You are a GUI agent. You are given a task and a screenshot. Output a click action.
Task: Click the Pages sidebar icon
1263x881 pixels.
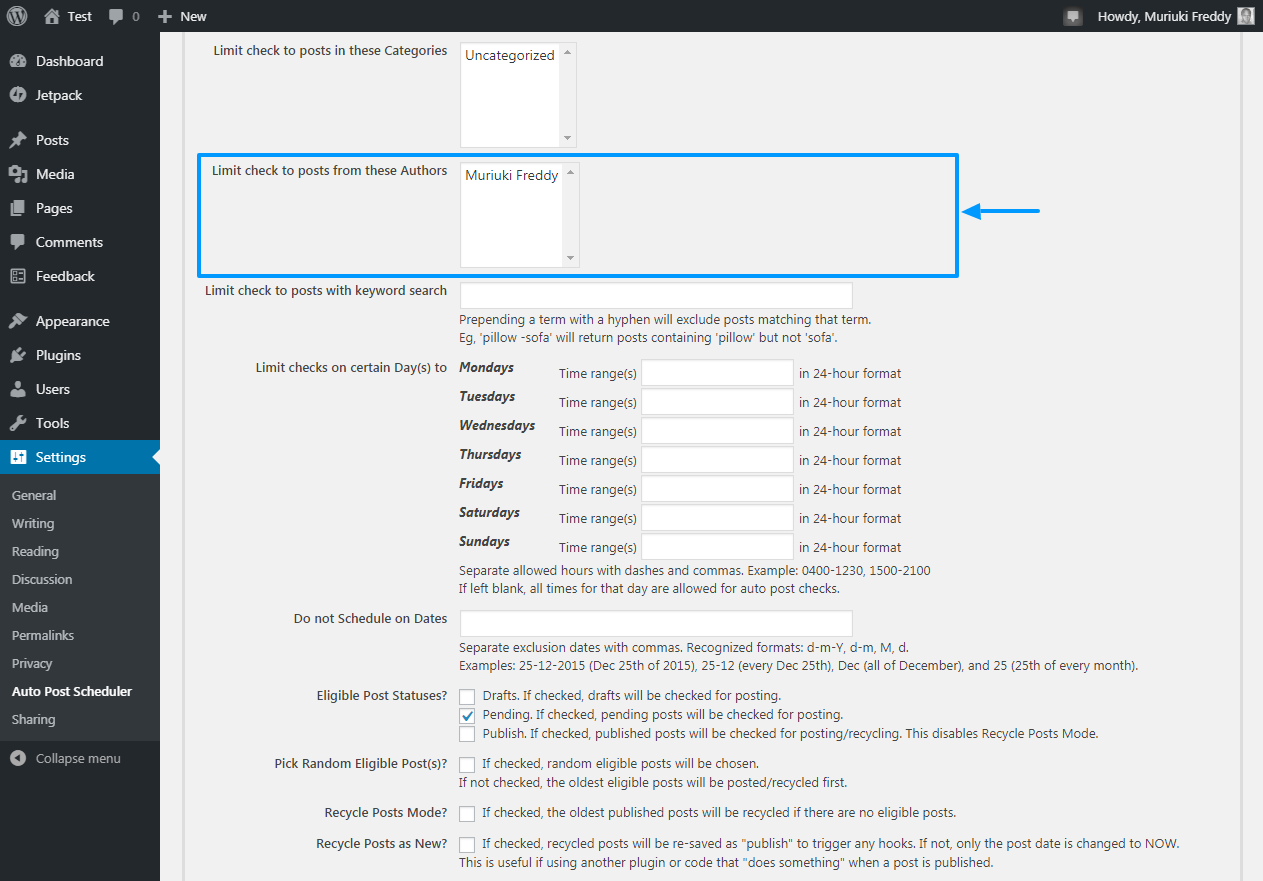[18, 208]
